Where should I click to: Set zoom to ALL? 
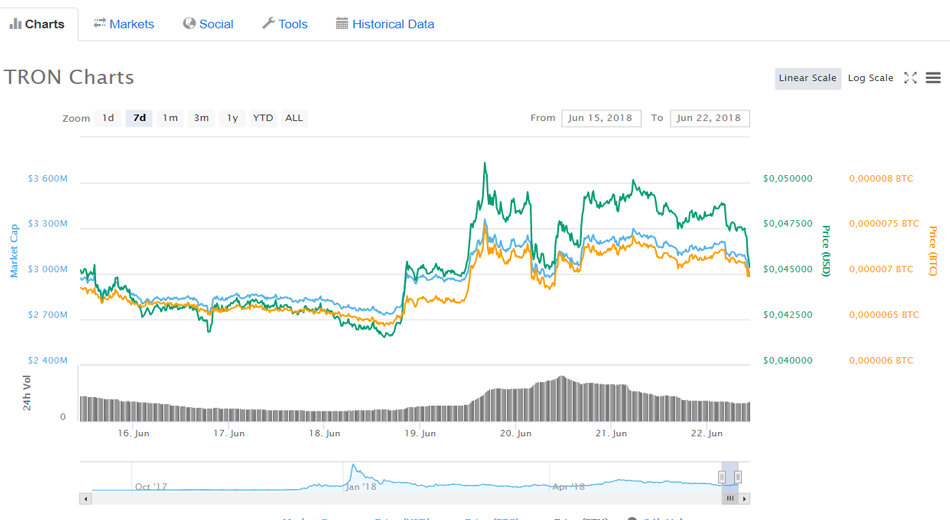(294, 118)
